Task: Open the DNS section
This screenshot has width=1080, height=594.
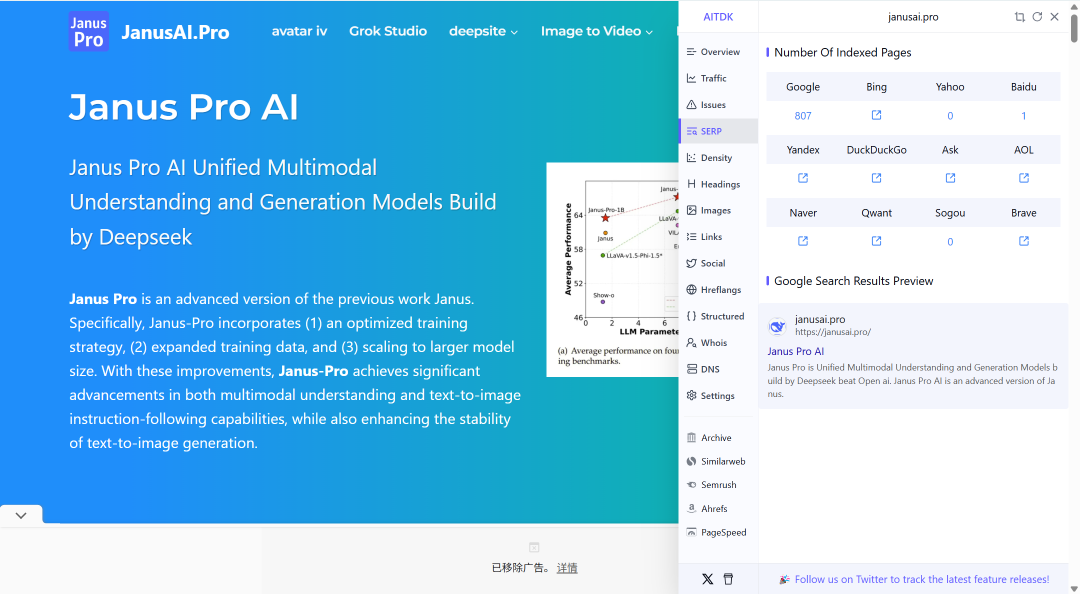Action: click(718, 369)
